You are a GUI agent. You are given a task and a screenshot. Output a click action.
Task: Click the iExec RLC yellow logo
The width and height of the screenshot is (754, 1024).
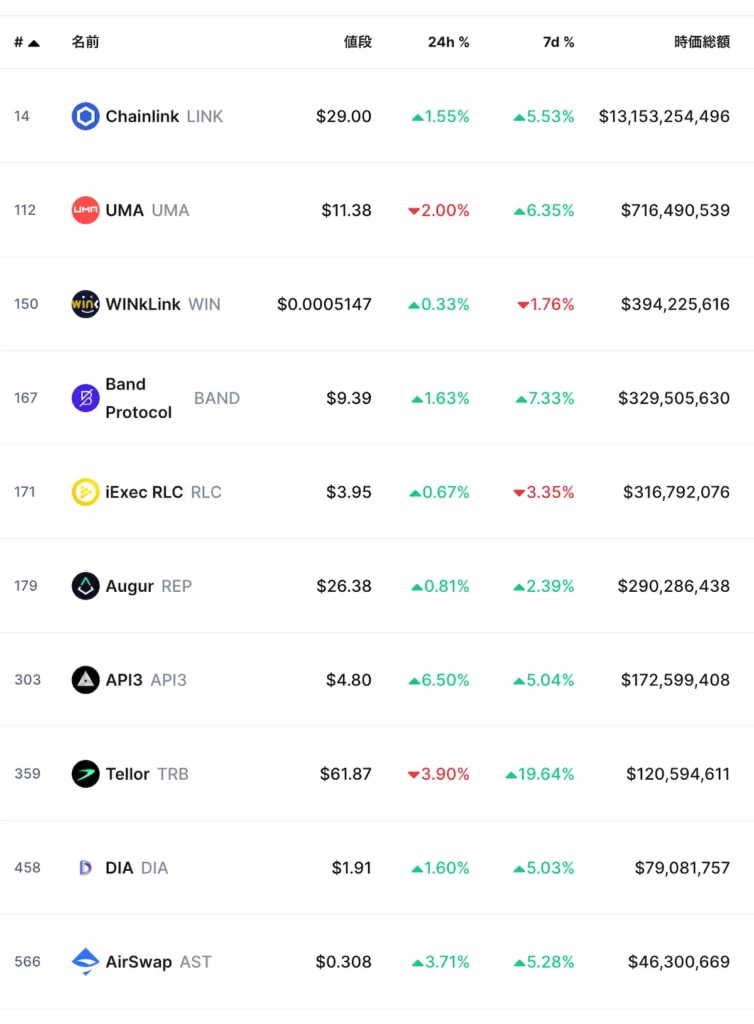(x=86, y=492)
